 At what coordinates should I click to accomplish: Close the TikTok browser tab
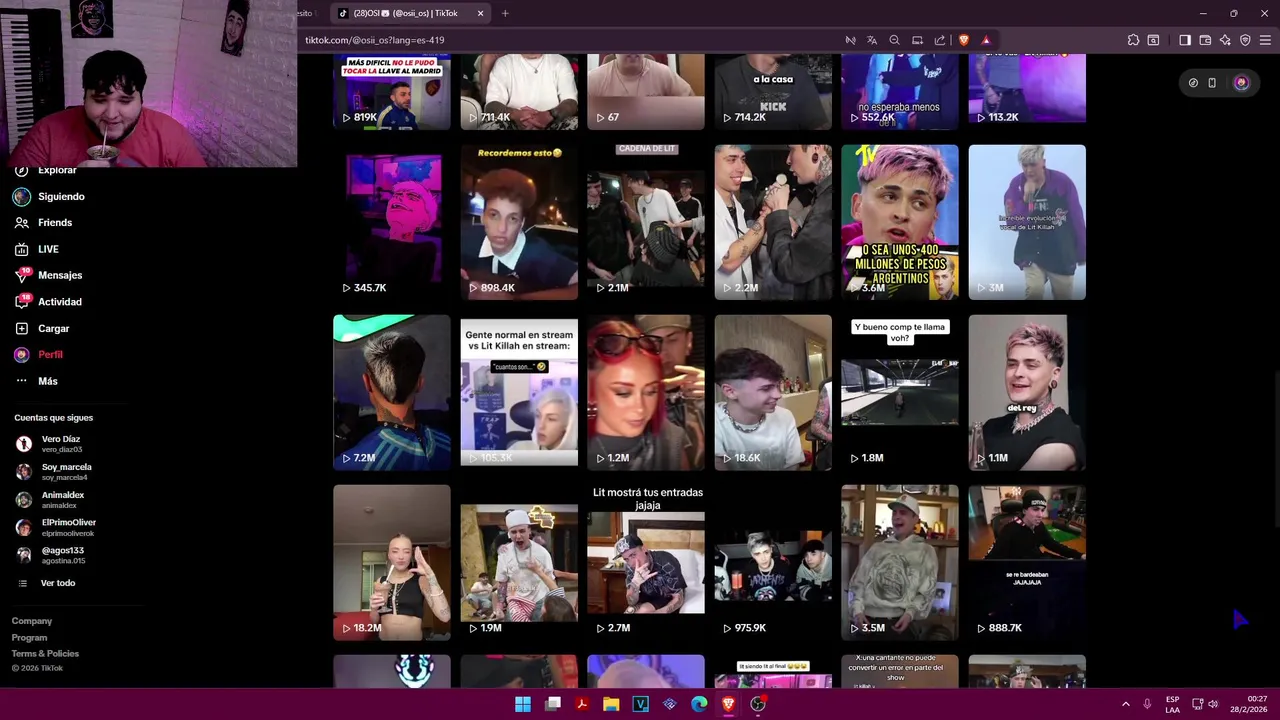[x=480, y=13]
